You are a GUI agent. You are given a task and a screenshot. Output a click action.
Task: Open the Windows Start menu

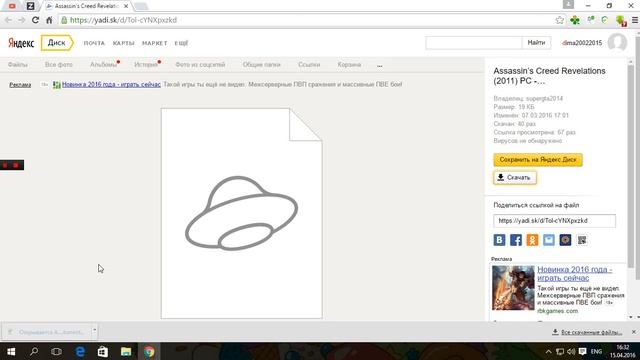(x=11, y=351)
